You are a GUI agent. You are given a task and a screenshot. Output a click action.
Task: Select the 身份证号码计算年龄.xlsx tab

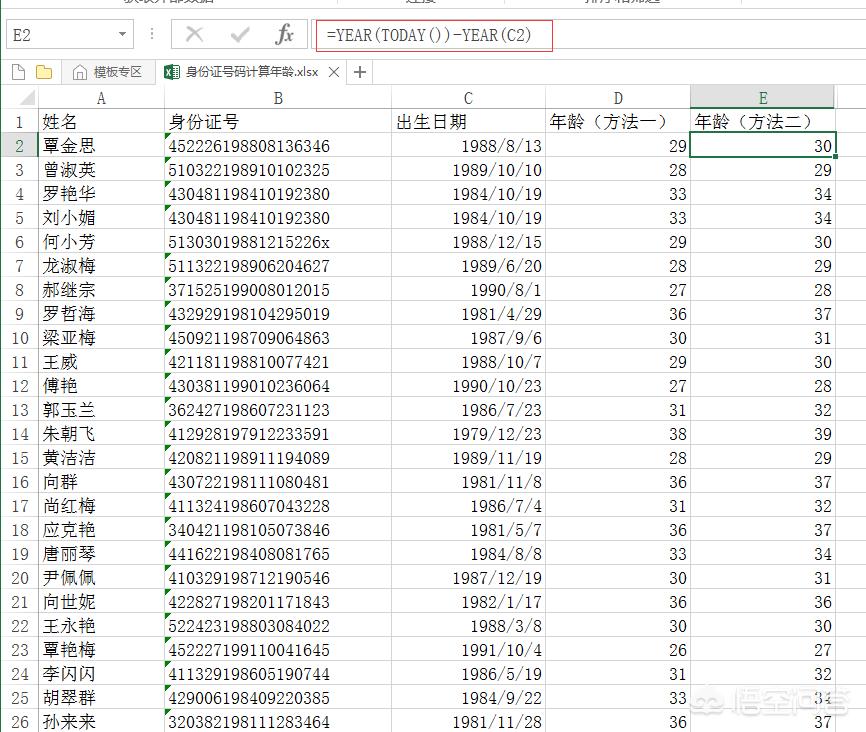(x=252, y=71)
